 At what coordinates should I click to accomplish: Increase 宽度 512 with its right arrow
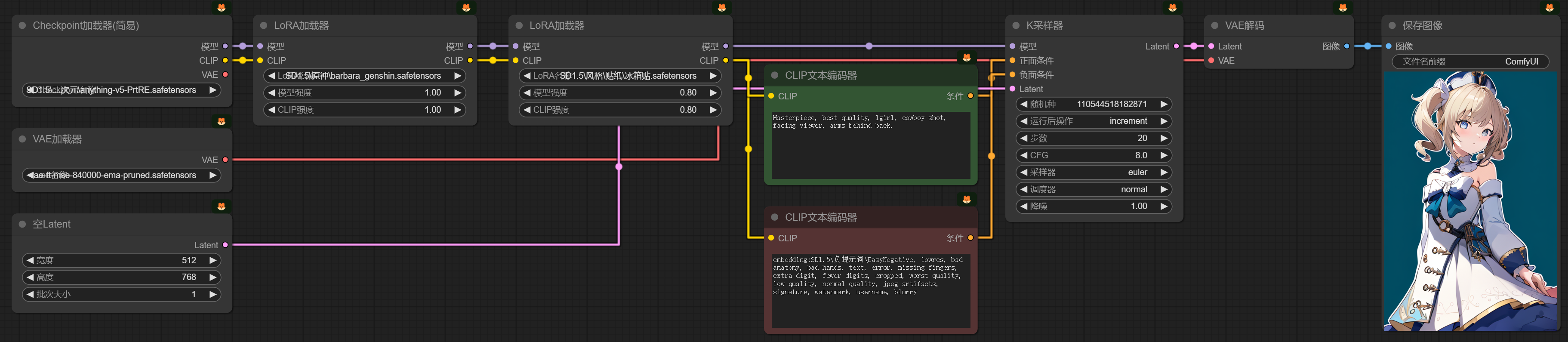click(213, 260)
